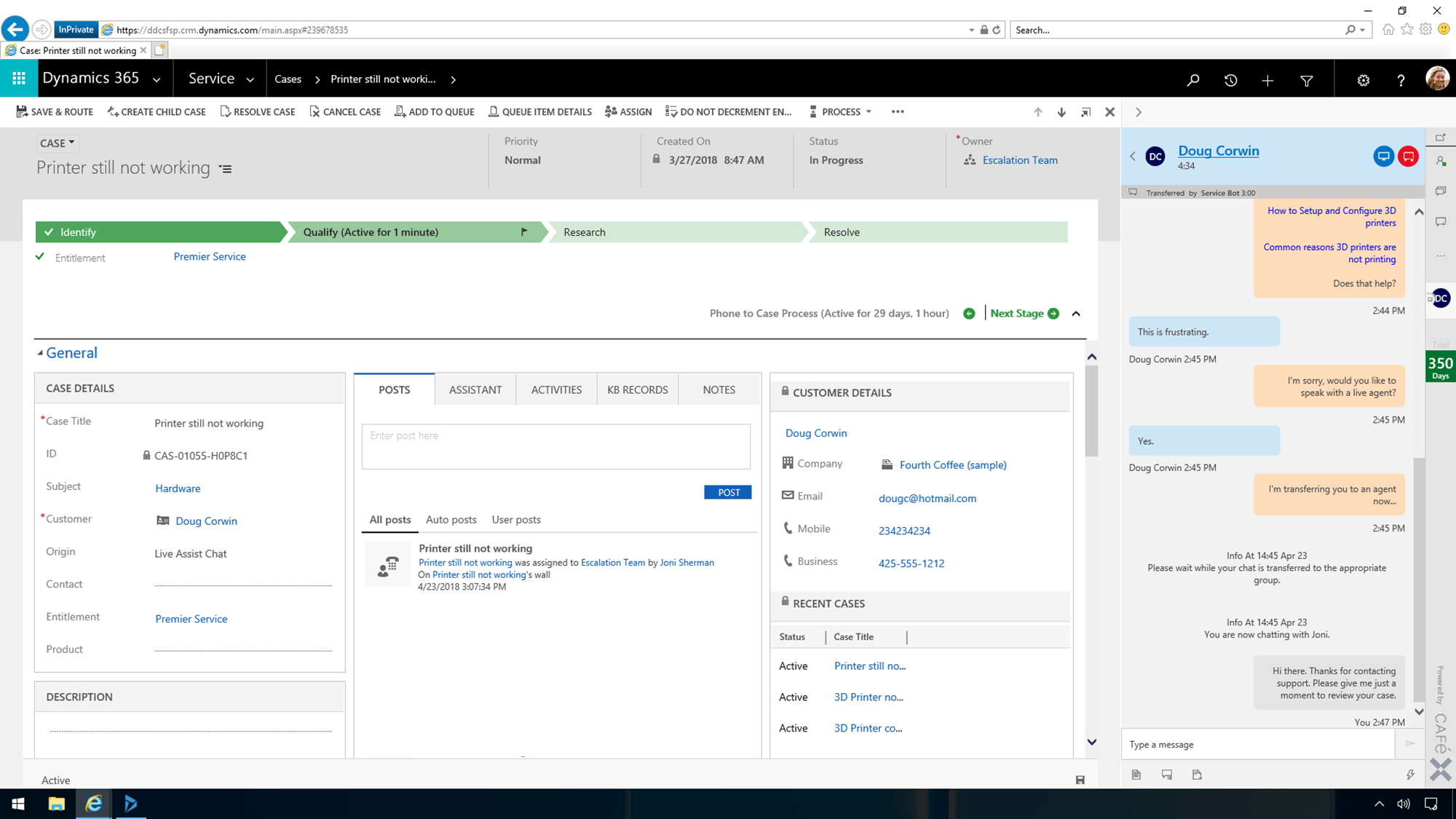The image size is (1456, 819).
Task: Collapse the chat side panel arrow
Action: [1139, 112]
